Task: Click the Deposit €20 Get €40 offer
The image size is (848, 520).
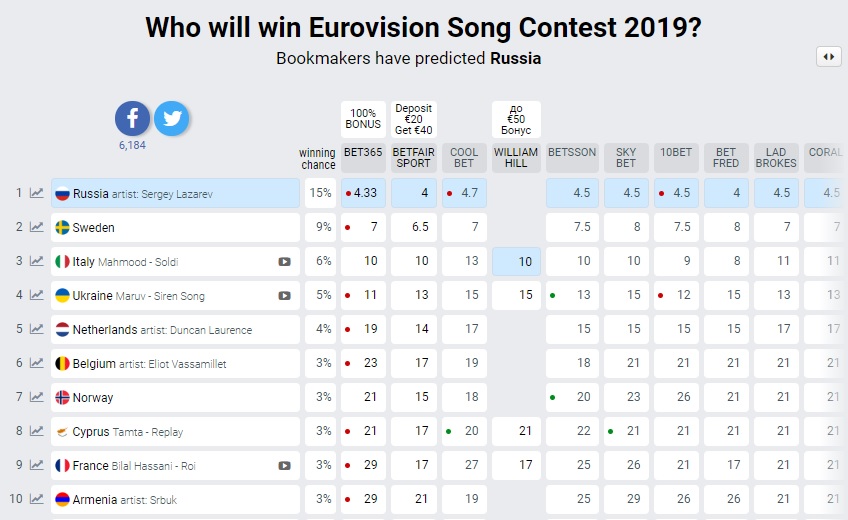Action: pos(414,119)
